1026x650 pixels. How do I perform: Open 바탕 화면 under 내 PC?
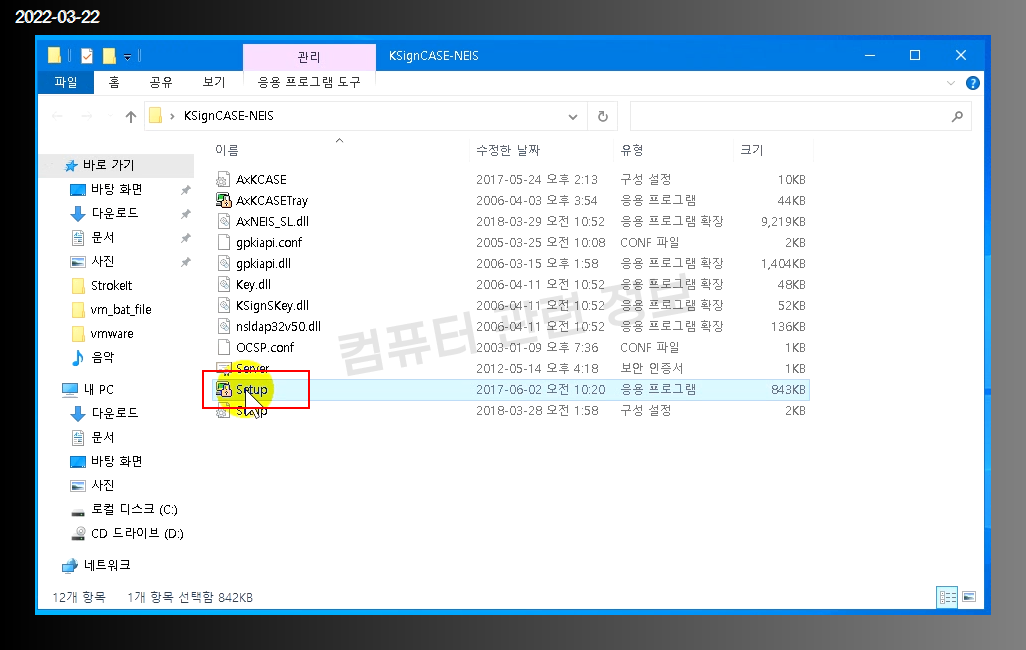click(x=116, y=461)
